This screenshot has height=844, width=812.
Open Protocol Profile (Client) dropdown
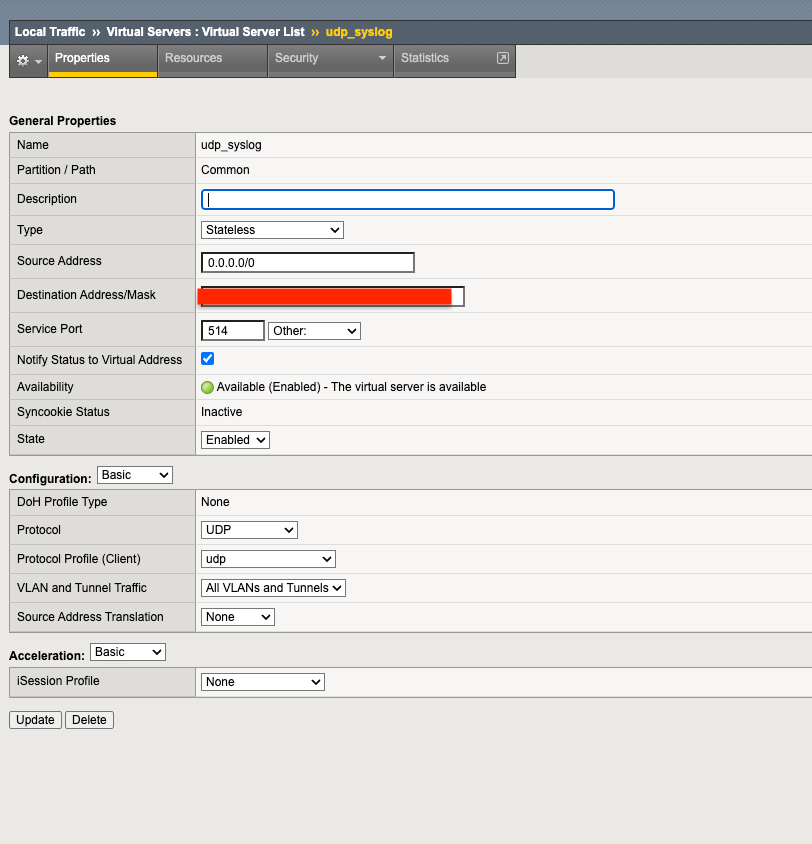(268, 559)
